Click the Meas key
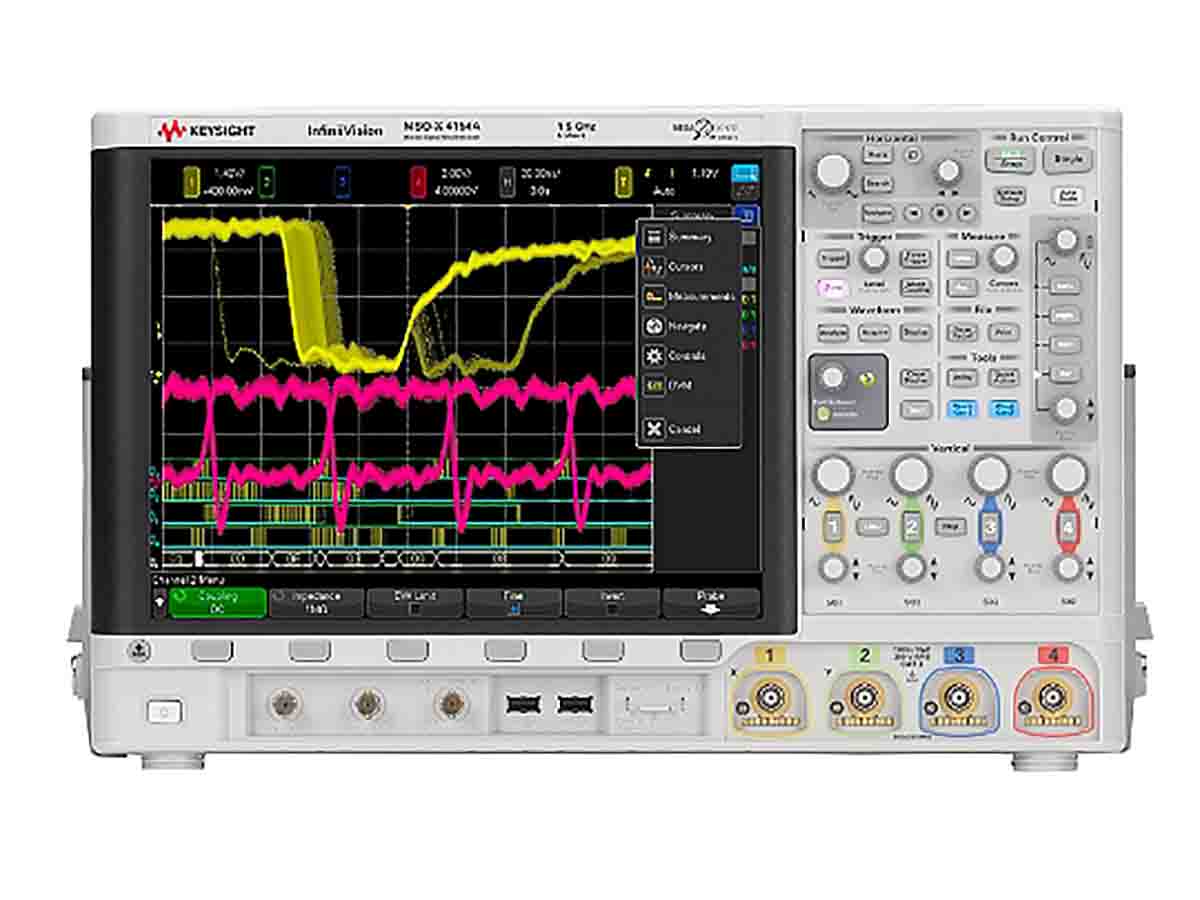 tap(962, 259)
